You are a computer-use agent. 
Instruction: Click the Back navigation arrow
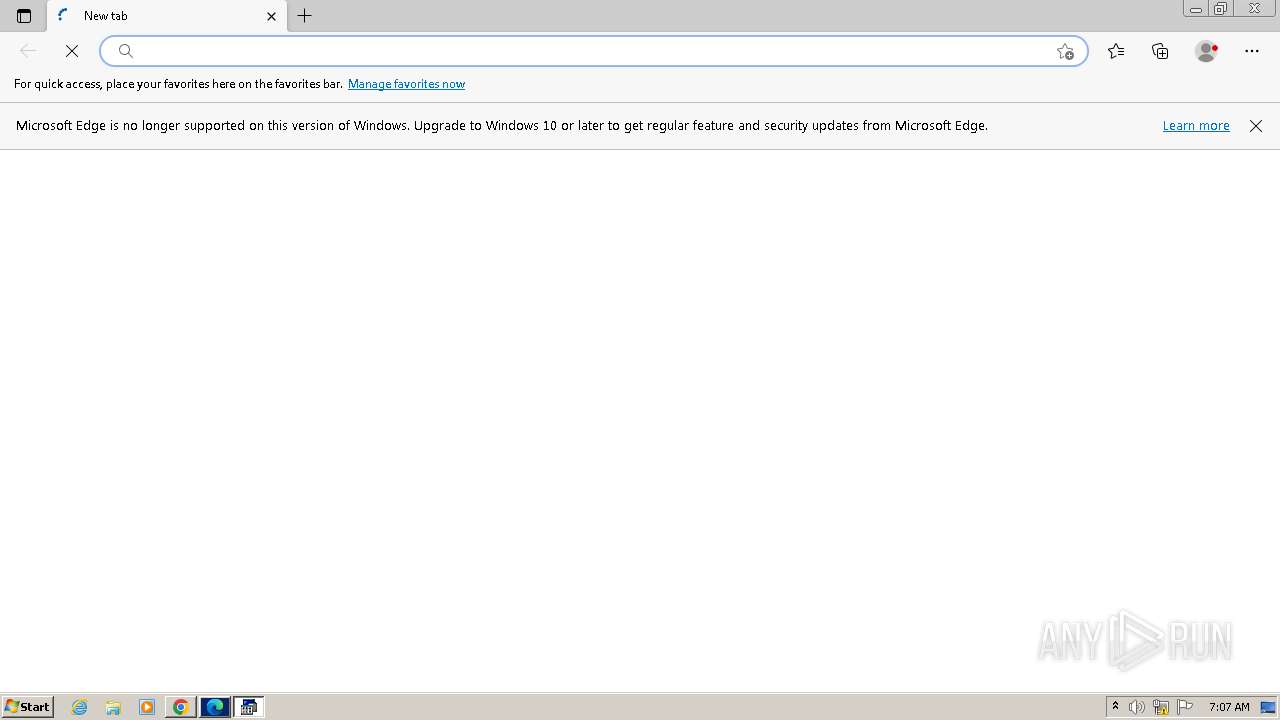pyautogui.click(x=28, y=51)
